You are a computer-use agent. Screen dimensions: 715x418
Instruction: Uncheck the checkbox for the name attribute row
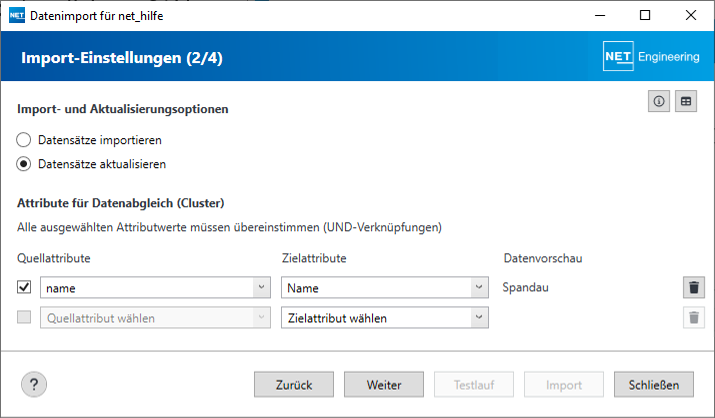24,287
